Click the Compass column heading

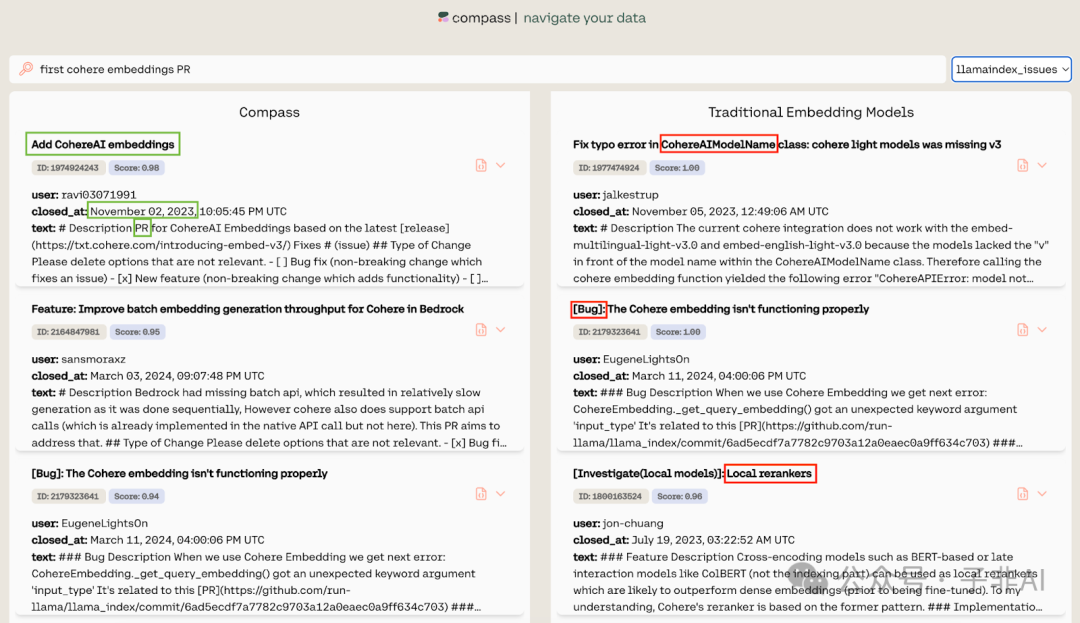pos(269,112)
